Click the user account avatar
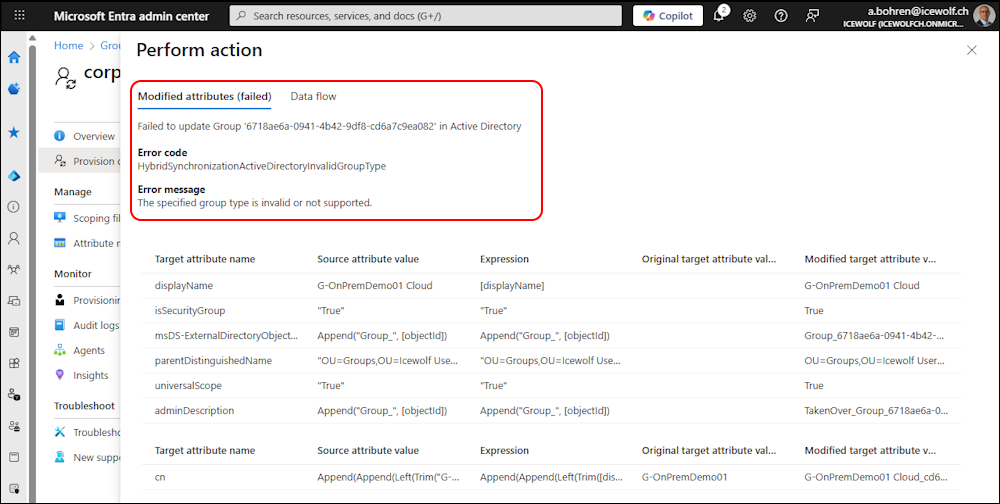The image size is (1000, 504). (x=984, y=15)
